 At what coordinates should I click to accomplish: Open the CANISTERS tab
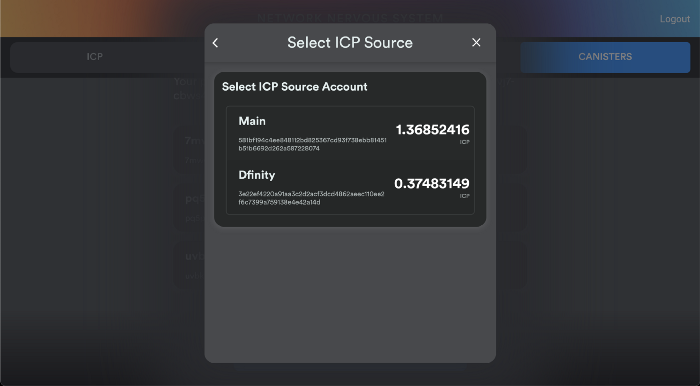[605, 57]
